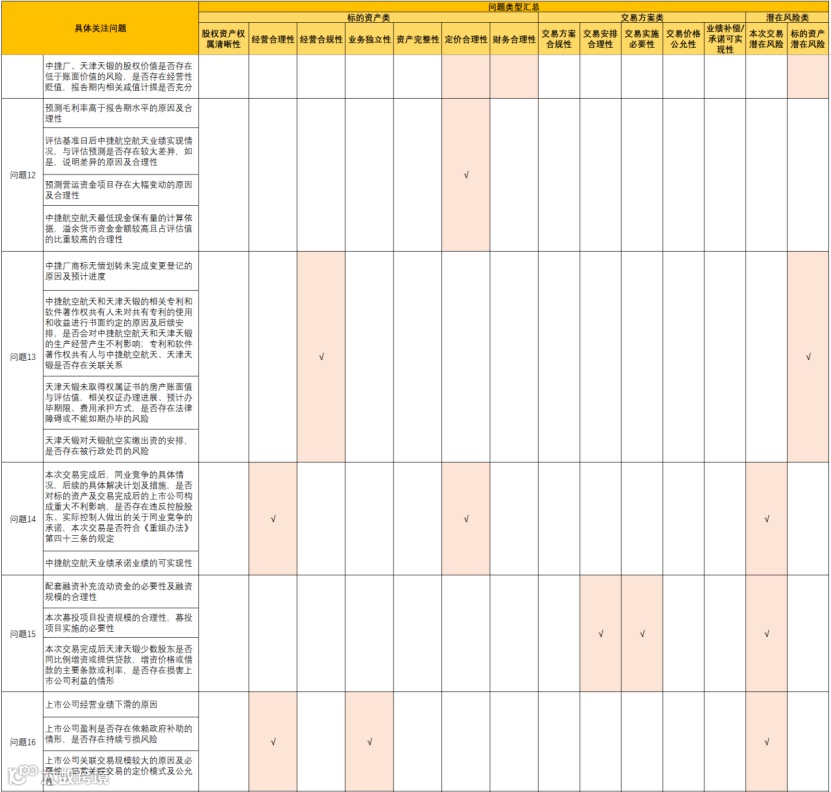Click 问题12 check mark under 定价合理性
Viewport: 831px width, 792px height.
(466, 175)
